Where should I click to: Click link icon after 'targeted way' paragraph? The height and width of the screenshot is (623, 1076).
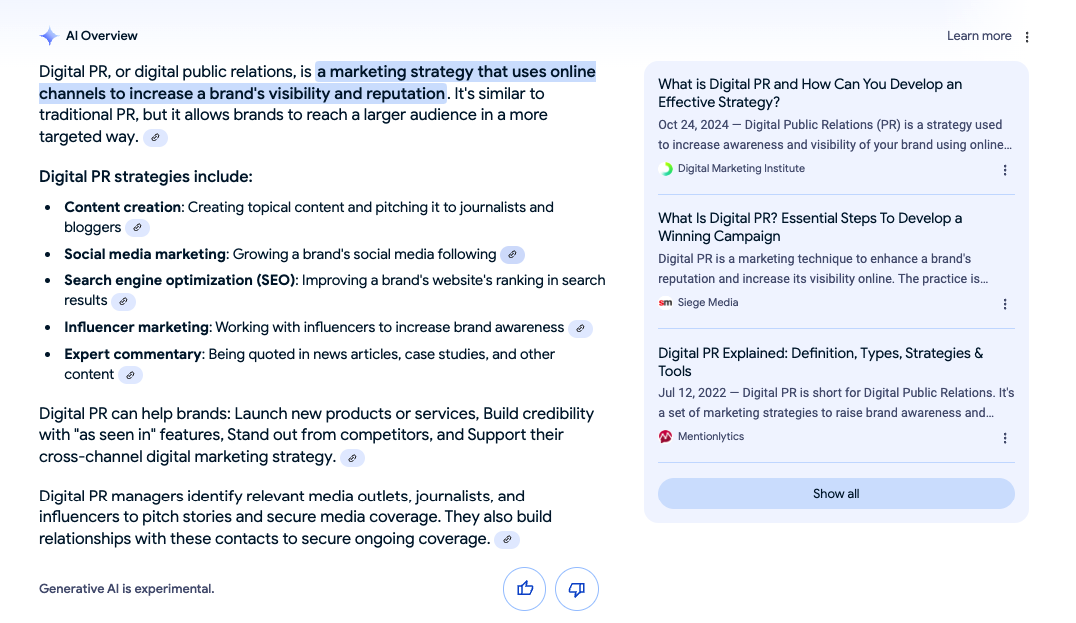[155, 138]
